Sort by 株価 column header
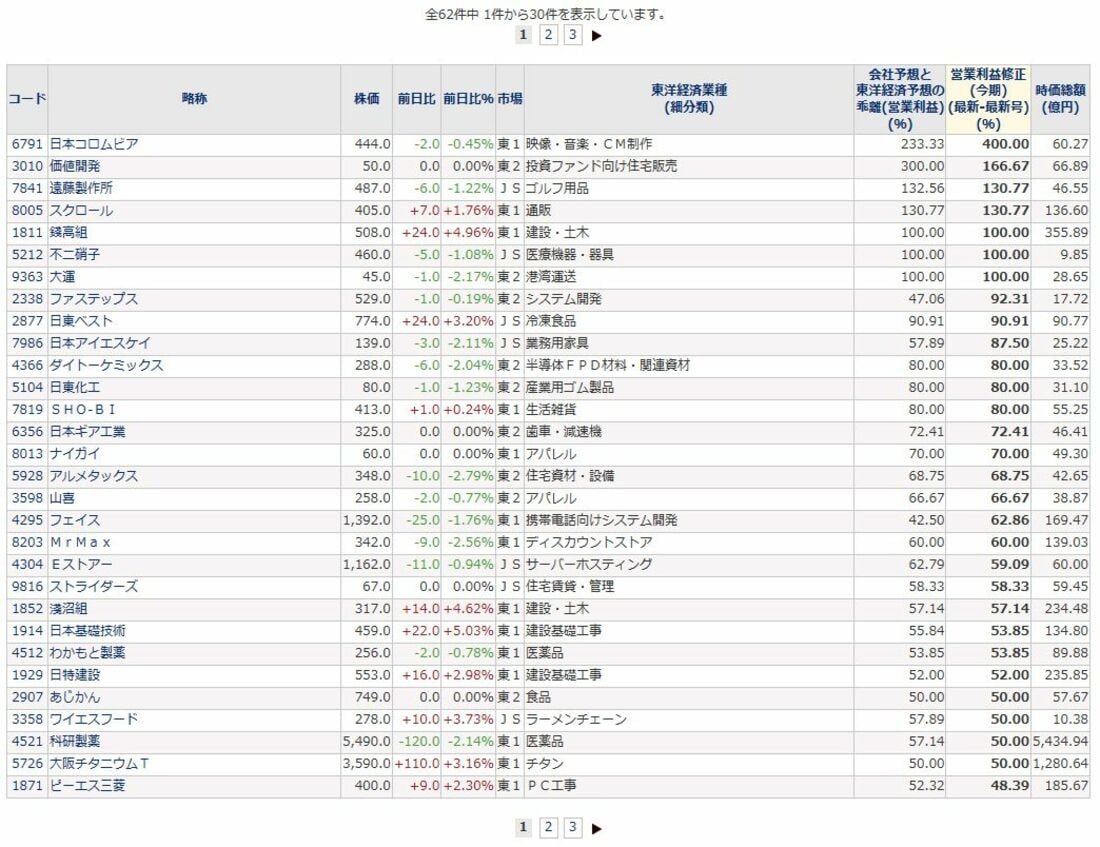The height and width of the screenshot is (847, 1100). click(366, 99)
